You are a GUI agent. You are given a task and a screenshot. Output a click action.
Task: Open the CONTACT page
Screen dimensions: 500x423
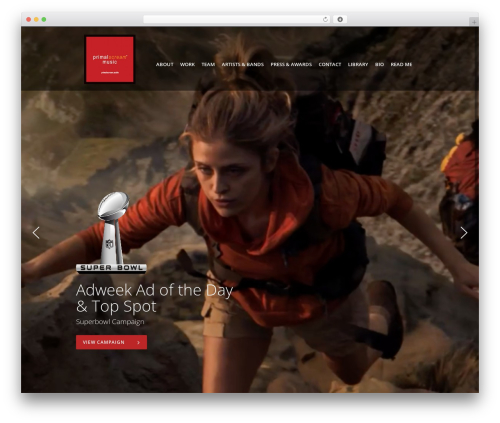(330, 64)
